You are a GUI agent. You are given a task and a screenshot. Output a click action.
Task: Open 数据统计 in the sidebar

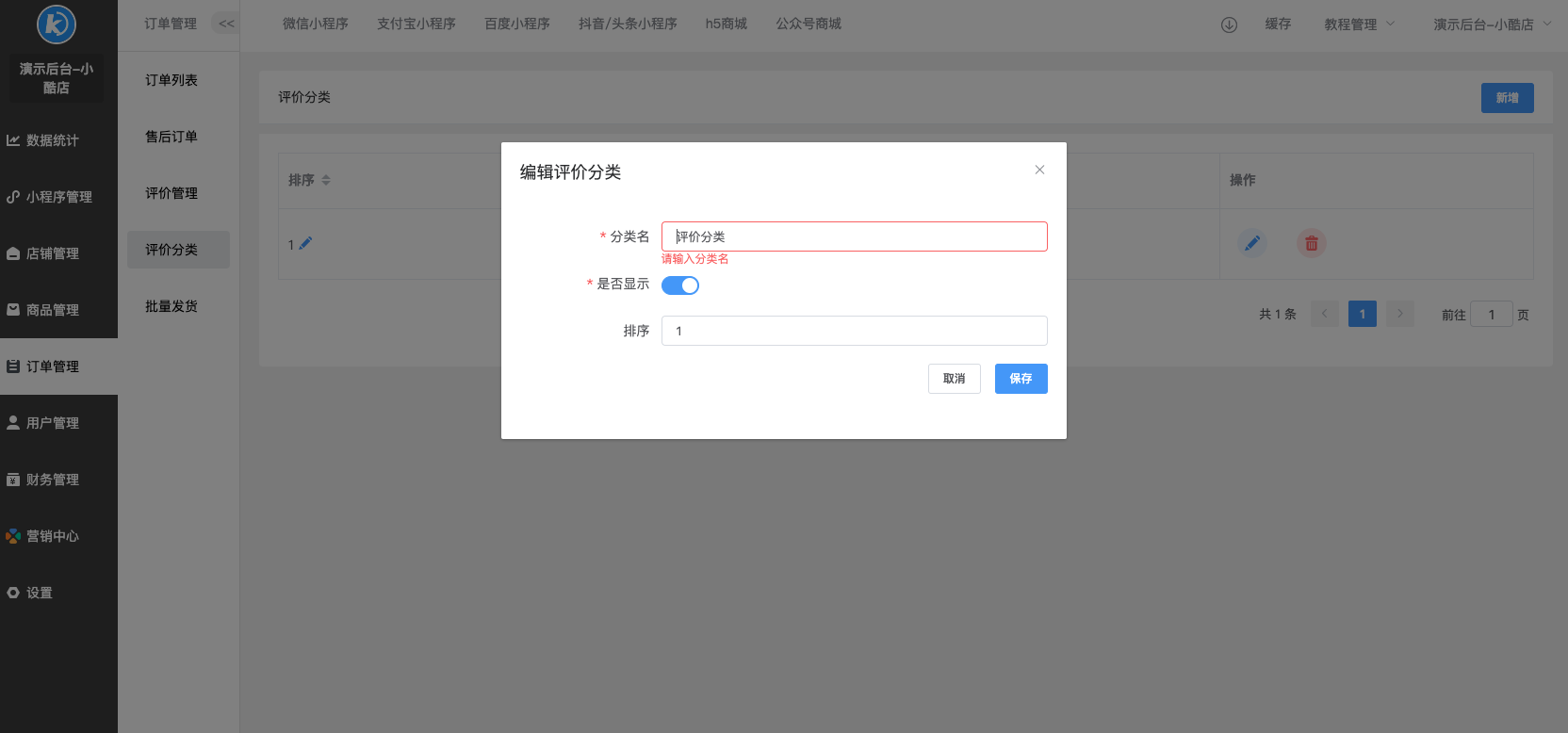tap(58, 140)
